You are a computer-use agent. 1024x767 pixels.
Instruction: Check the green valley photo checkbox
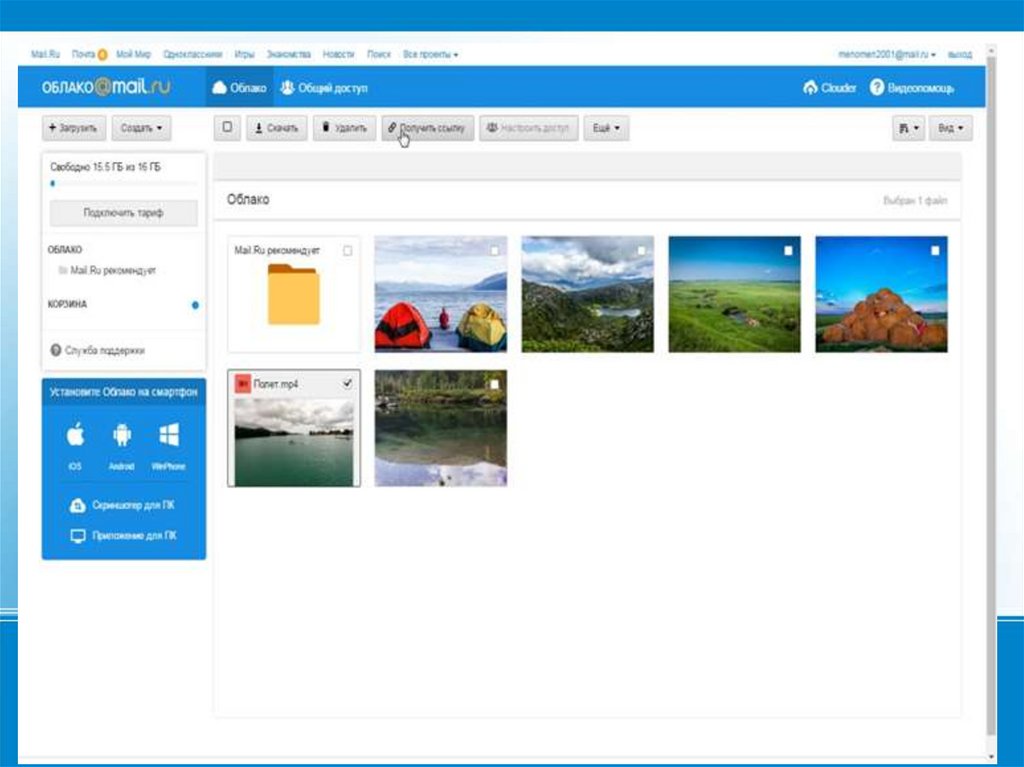click(x=788, y=251)
